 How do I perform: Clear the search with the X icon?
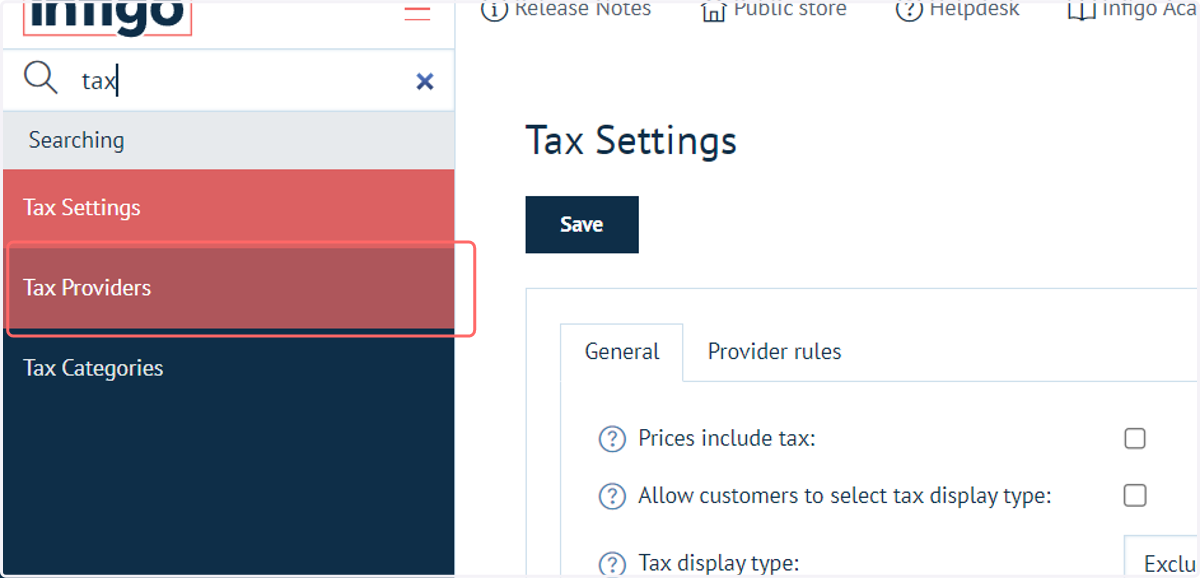pyautogui.click(x=425, y=82)
